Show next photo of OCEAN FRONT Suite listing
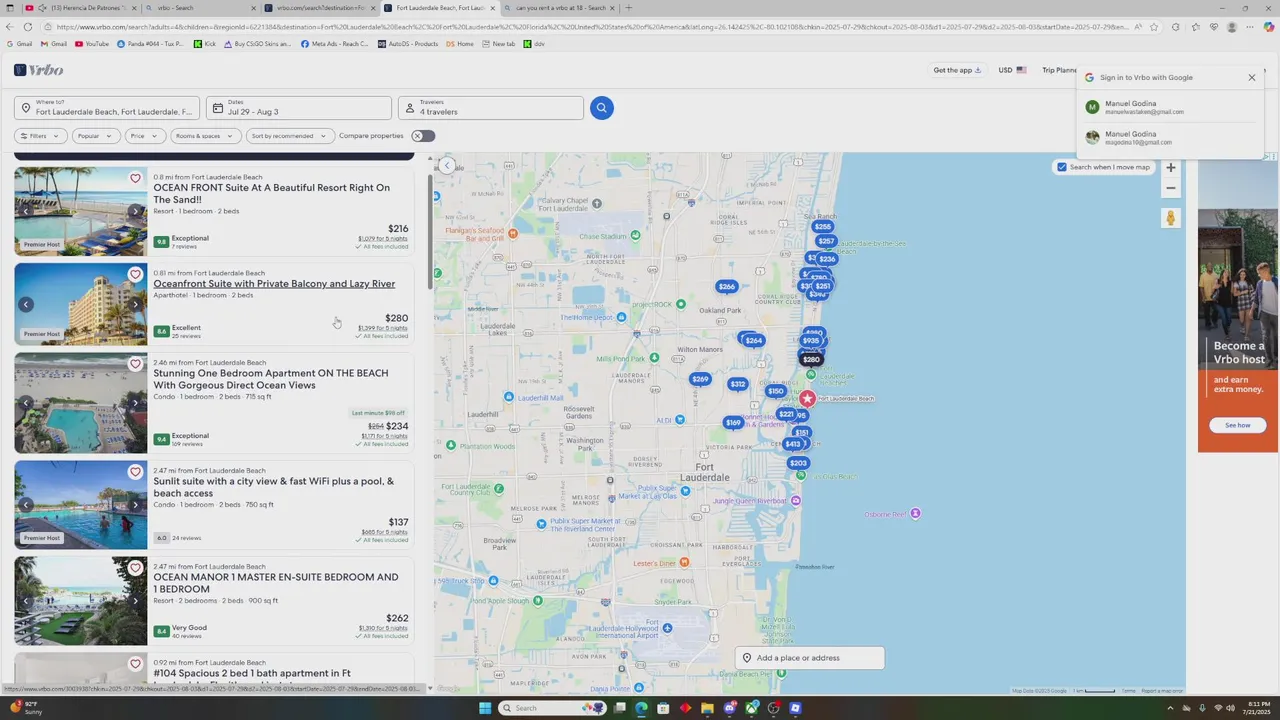Screen dimensions: 1280x720 [x=135, y=211]
